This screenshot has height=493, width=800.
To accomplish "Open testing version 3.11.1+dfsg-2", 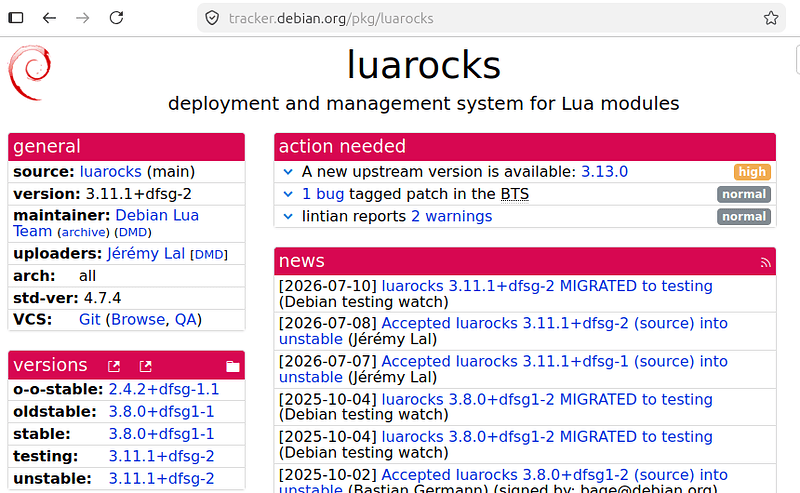I will [161, 456].
